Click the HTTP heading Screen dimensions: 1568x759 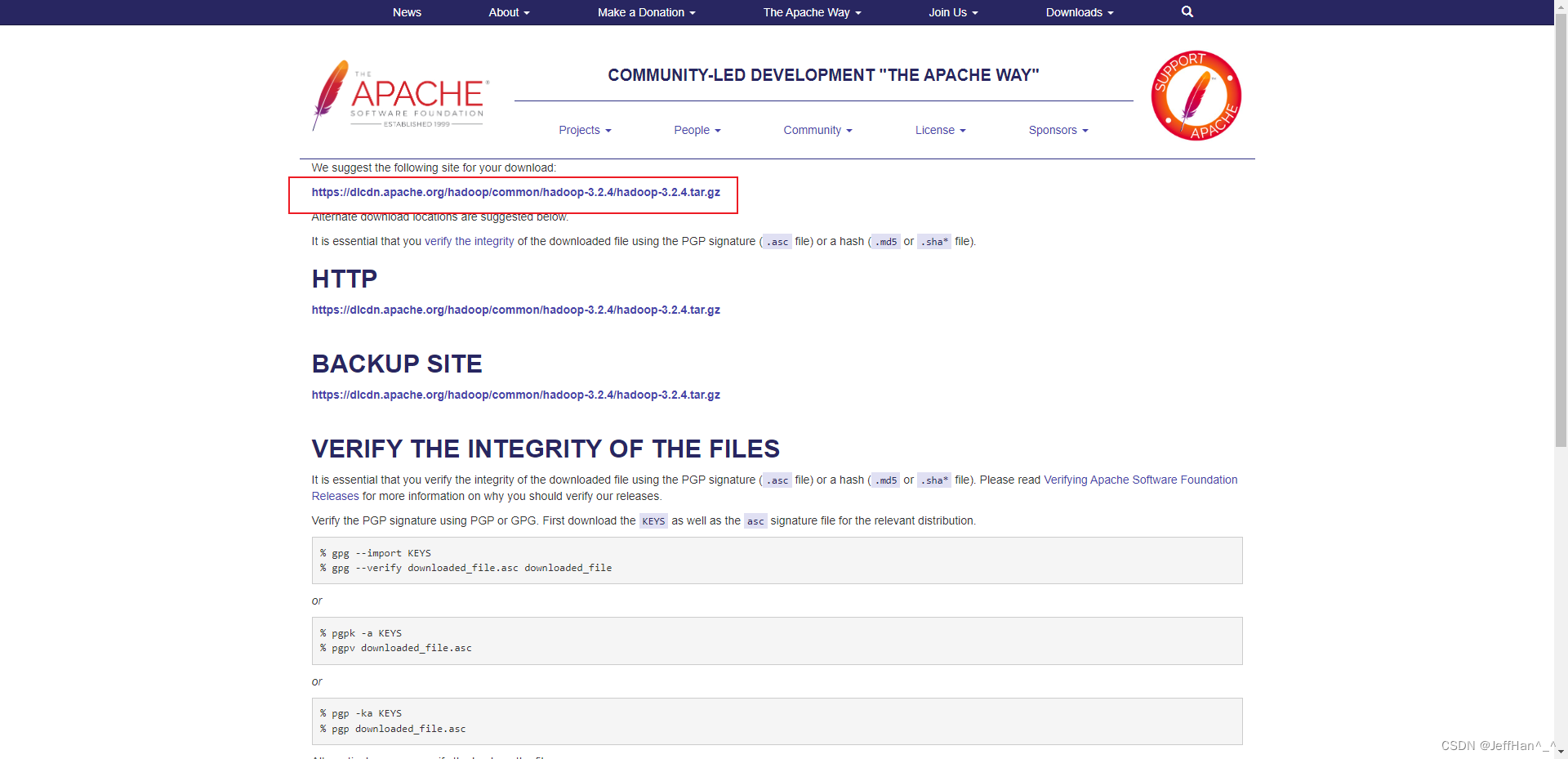click(344, 279)
